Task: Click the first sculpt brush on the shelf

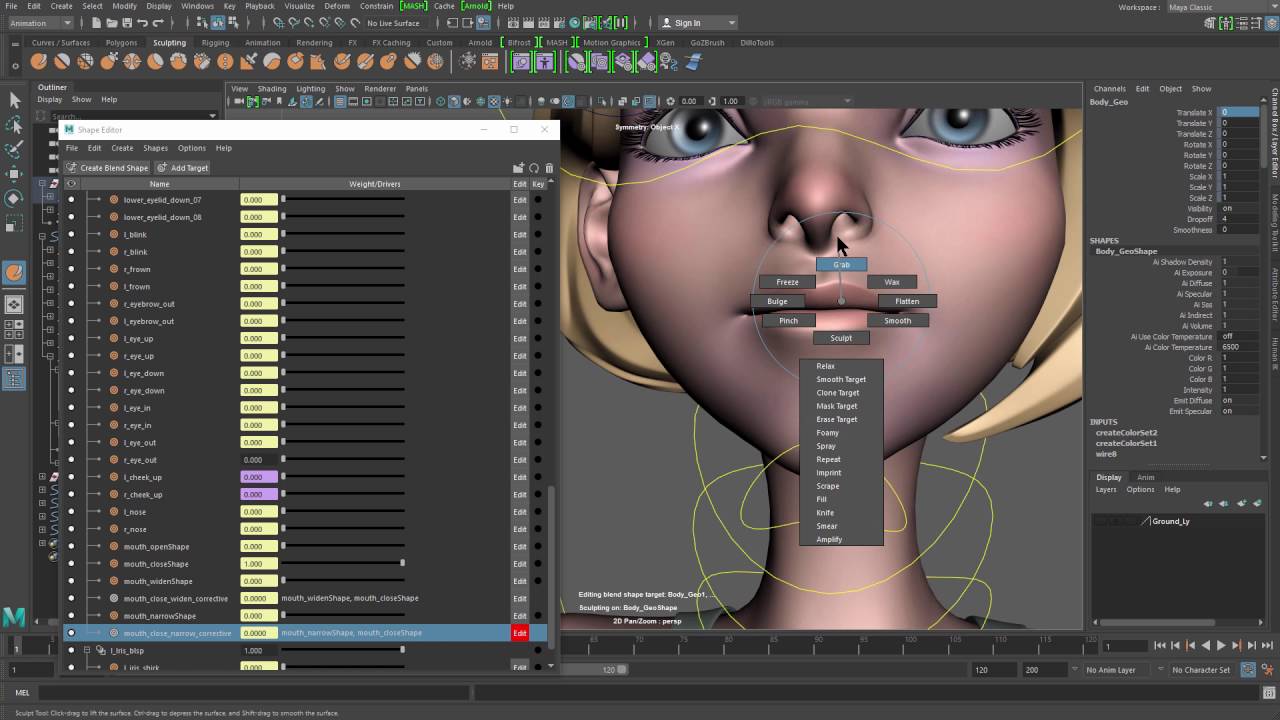Action: (39, 62)
